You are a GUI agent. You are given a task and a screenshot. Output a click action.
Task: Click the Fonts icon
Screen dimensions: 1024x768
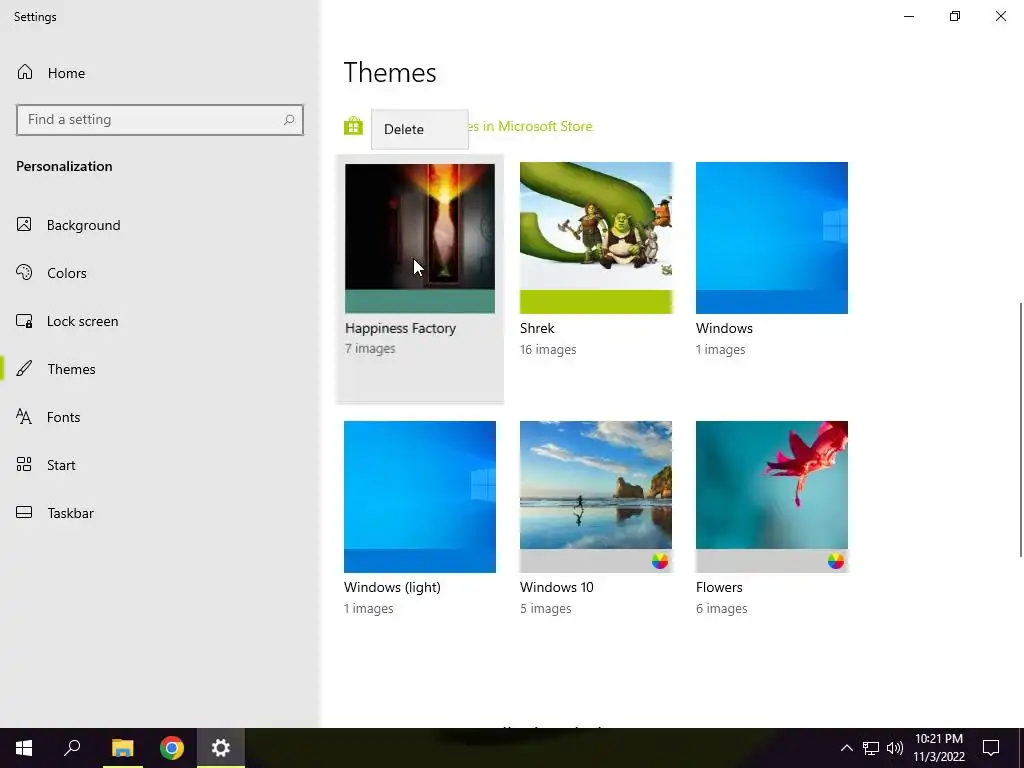[x=24, y=417]
